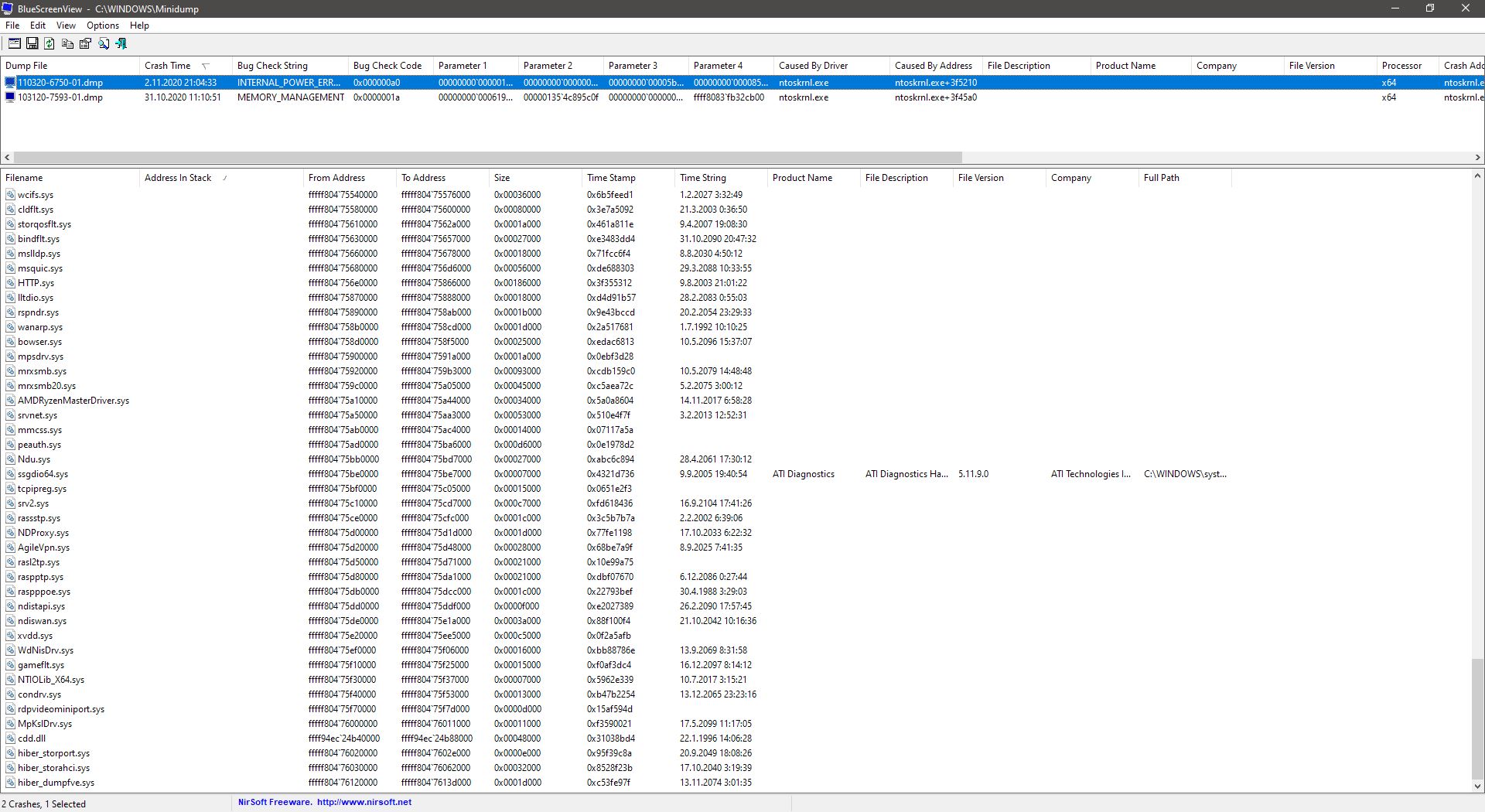Viewport: 1485px width, 812px height.
Task: Click right arrow of upper horizontal scrollbar
Action: [x=1477, y=157]
